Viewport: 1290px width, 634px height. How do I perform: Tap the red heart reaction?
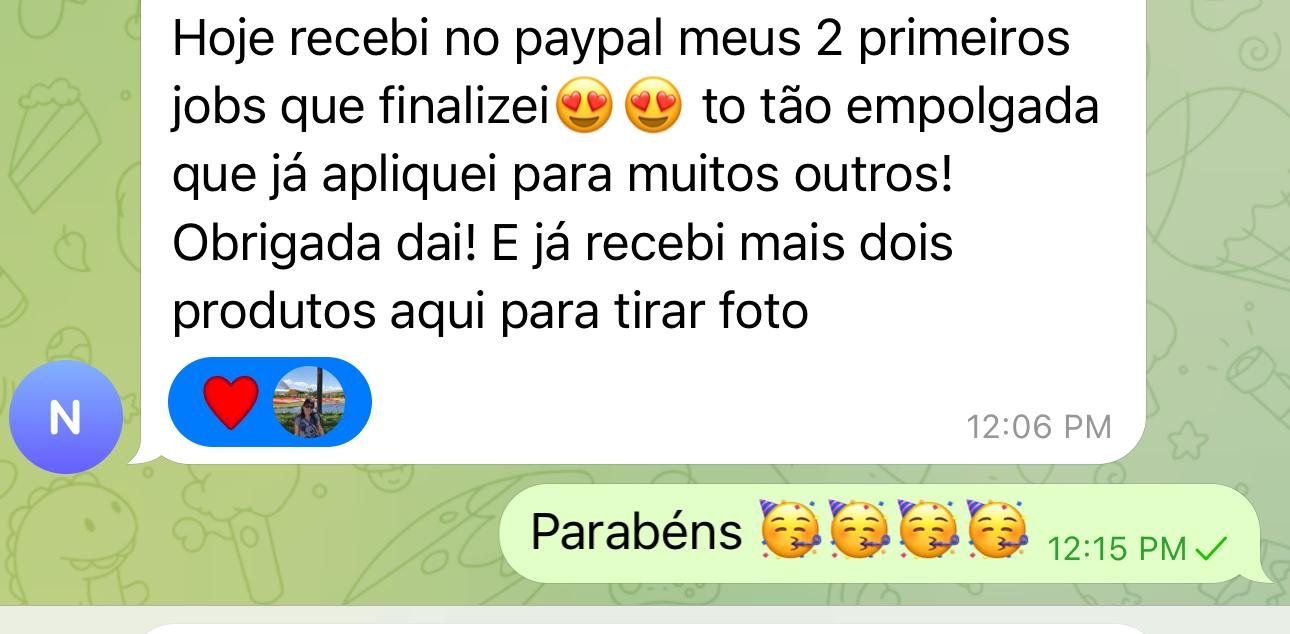point(230,402)
